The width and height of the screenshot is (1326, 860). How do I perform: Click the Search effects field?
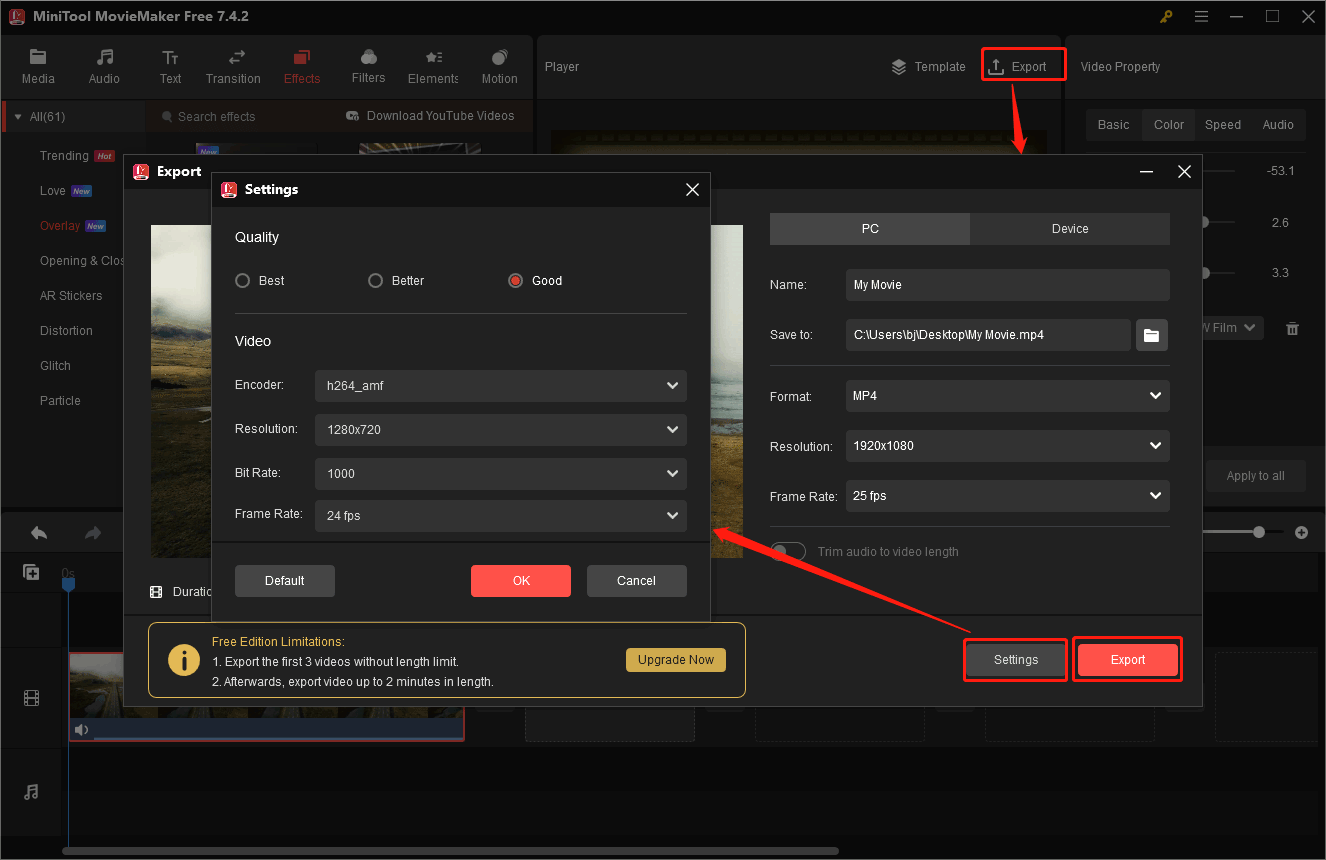tap(240, 117)
